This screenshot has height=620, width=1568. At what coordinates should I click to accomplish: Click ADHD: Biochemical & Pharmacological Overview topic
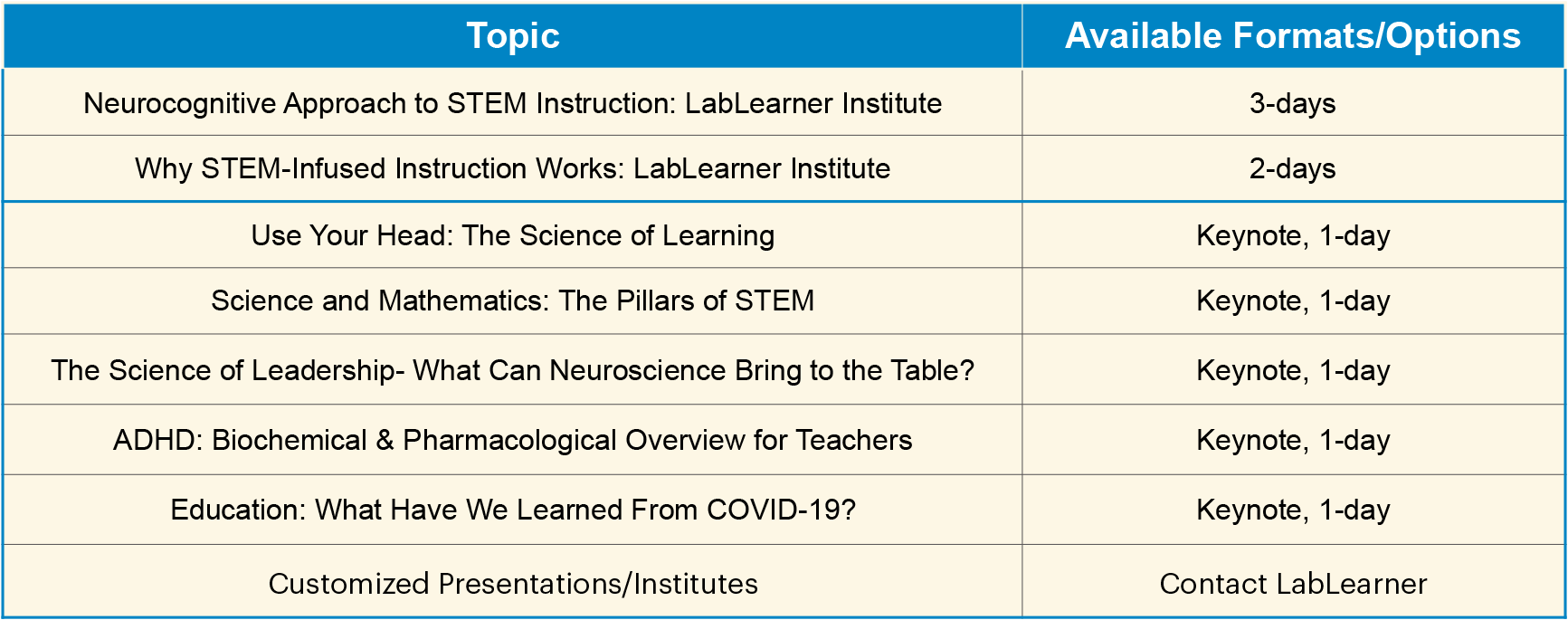coord(512,440)
